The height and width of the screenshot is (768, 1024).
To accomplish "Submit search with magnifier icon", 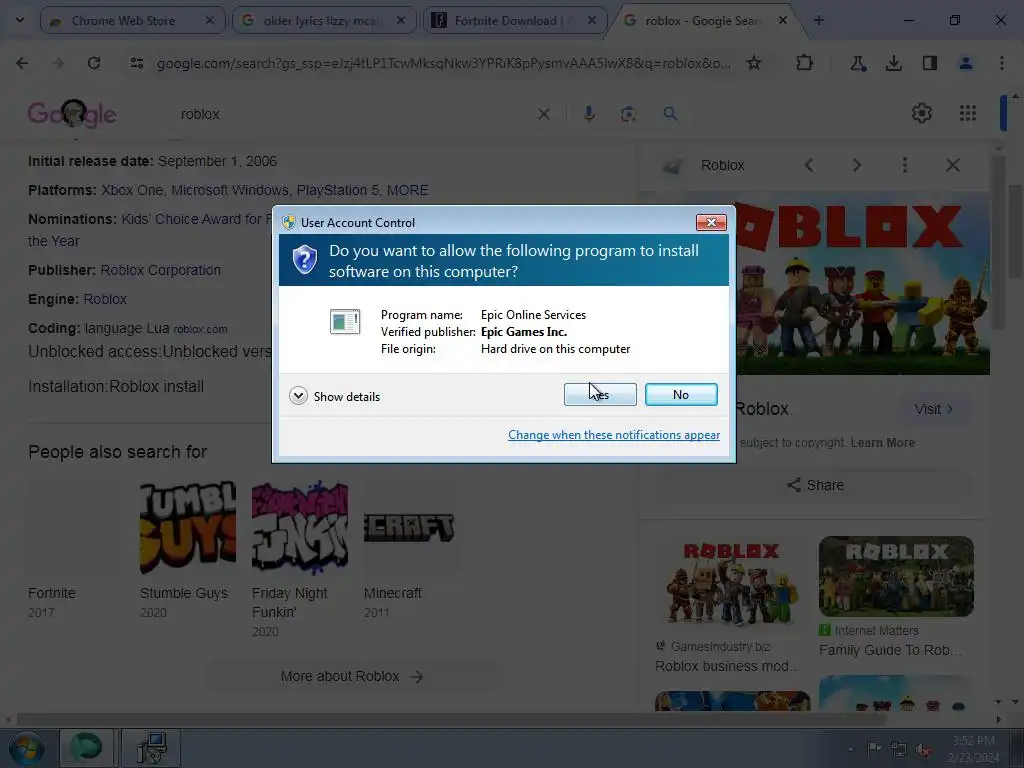I will tap(670, 114).
